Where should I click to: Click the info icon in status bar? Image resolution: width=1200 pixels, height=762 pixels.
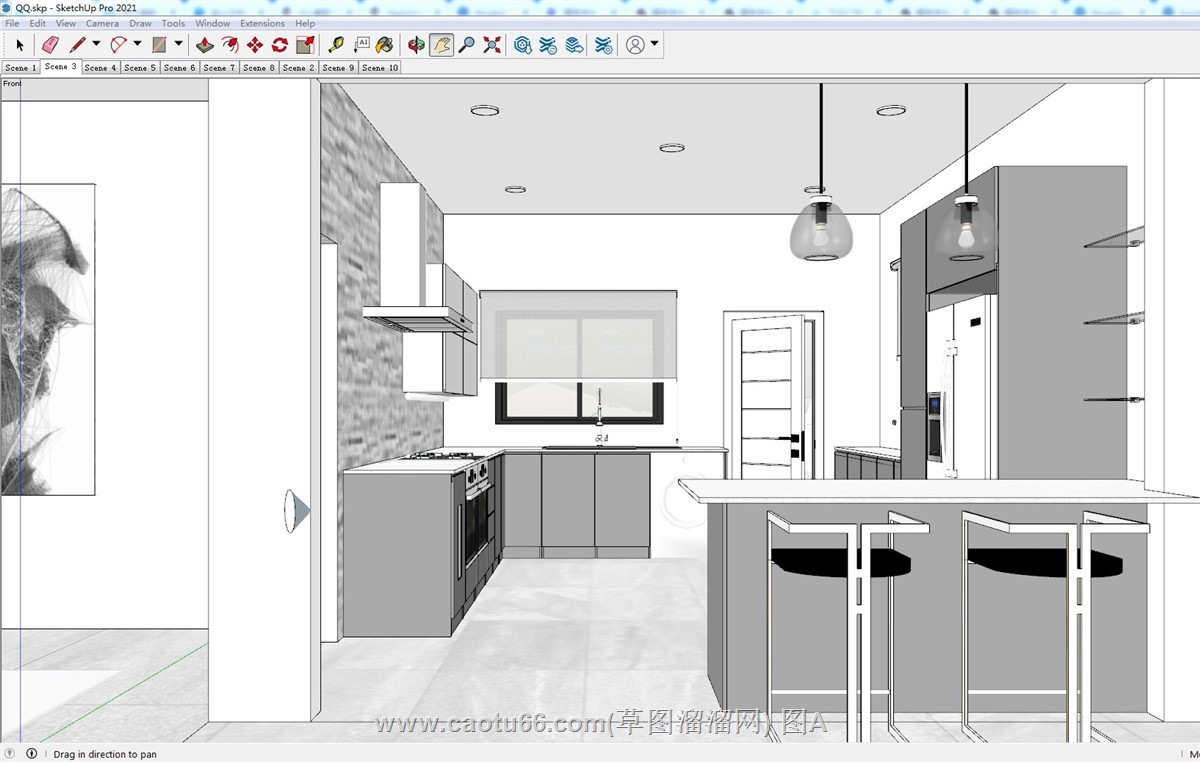pyautogui.click(x=32, y=754)
